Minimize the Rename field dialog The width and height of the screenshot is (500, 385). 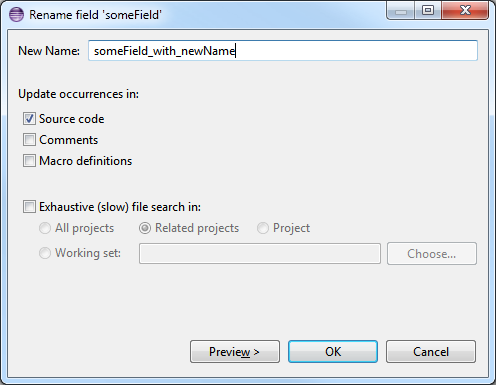(x=401, y=11)
